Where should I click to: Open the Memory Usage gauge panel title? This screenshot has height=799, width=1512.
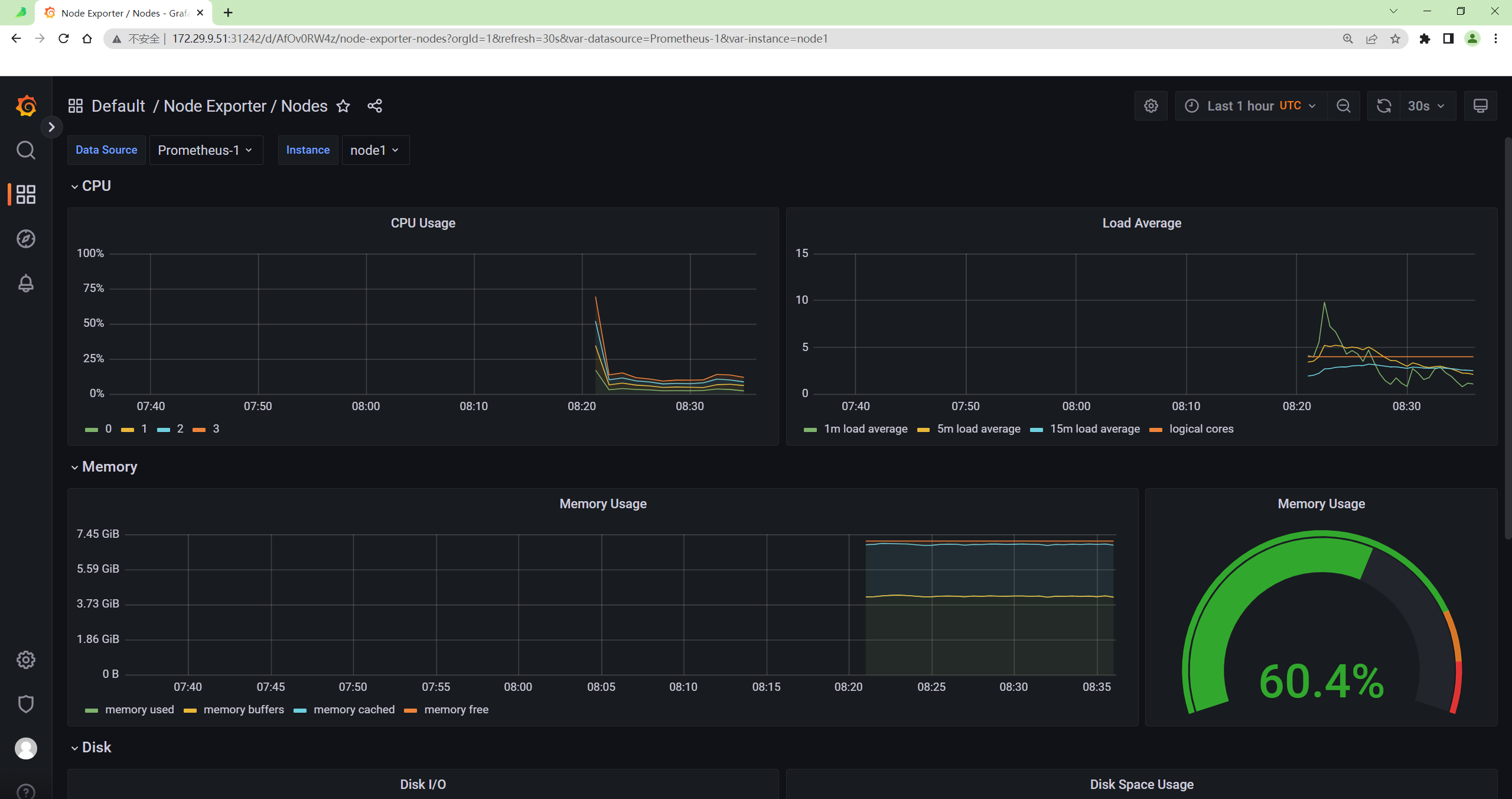tap(1321, 504)
